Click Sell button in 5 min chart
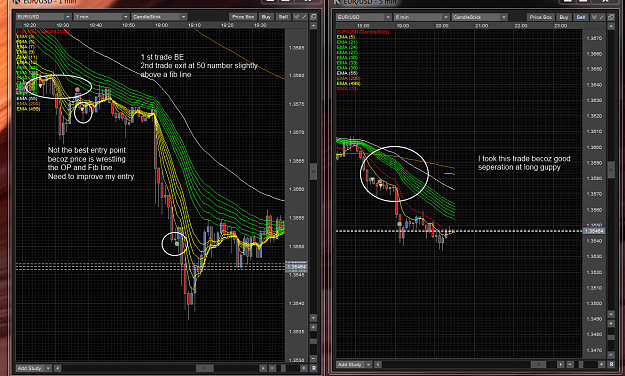 tap(581, 17)
